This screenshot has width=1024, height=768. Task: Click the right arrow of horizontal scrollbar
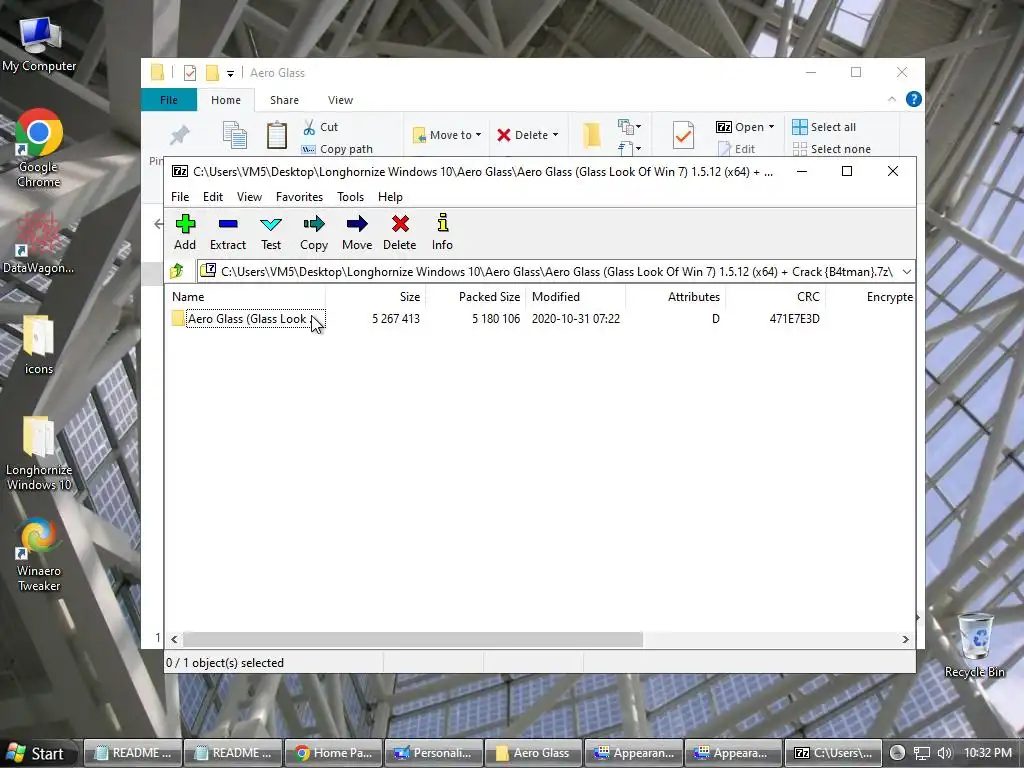pyautogui.click(x=905, y=639)
